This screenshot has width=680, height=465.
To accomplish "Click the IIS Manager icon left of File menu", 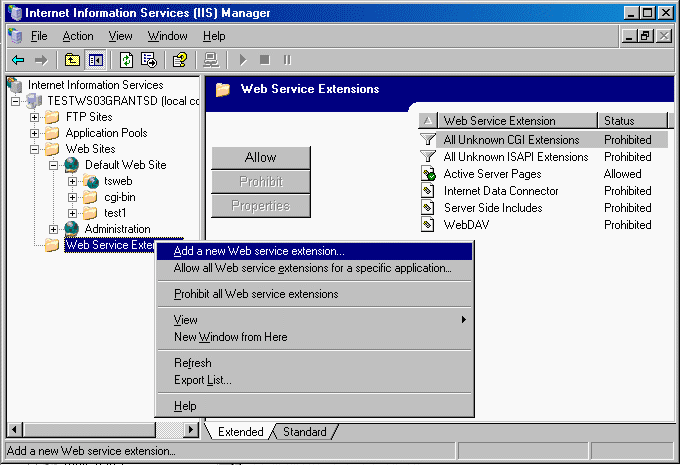I will [x=16, y=36].
